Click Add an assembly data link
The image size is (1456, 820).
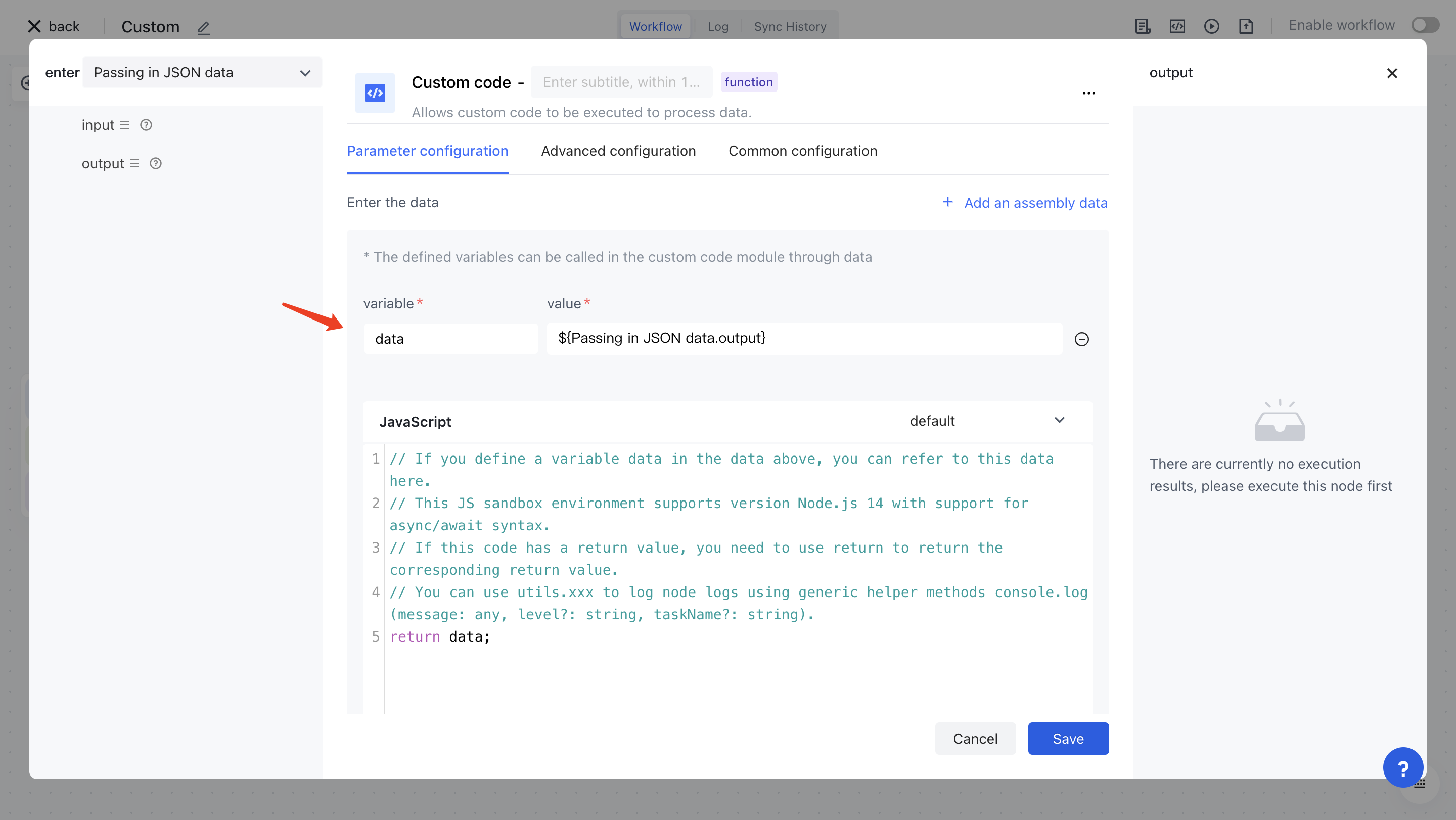[1025, 203]
